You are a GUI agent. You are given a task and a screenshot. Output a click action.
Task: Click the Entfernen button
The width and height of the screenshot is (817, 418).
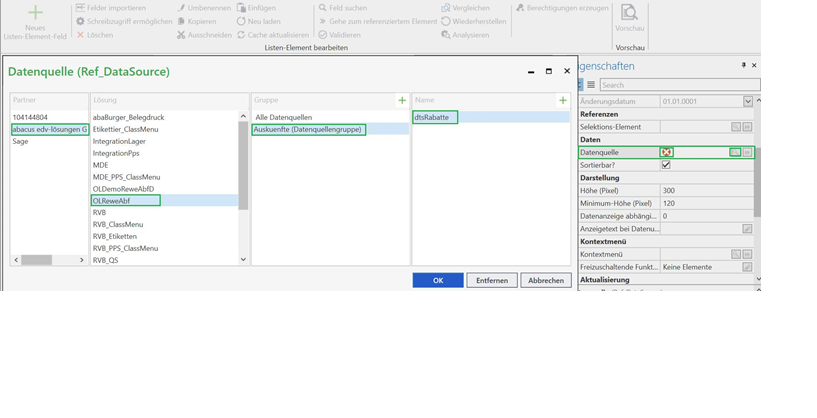point(492,280)
